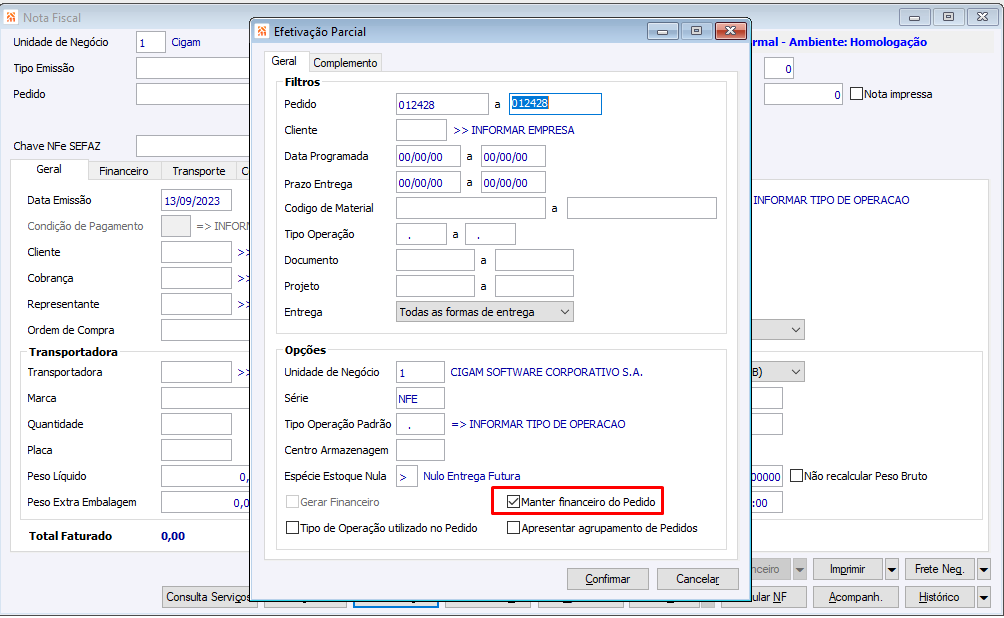This screenshot has width=1004, height=618.
Task: Open the grey combo box beside Ordem de Compra
Action: pos(777,330)
